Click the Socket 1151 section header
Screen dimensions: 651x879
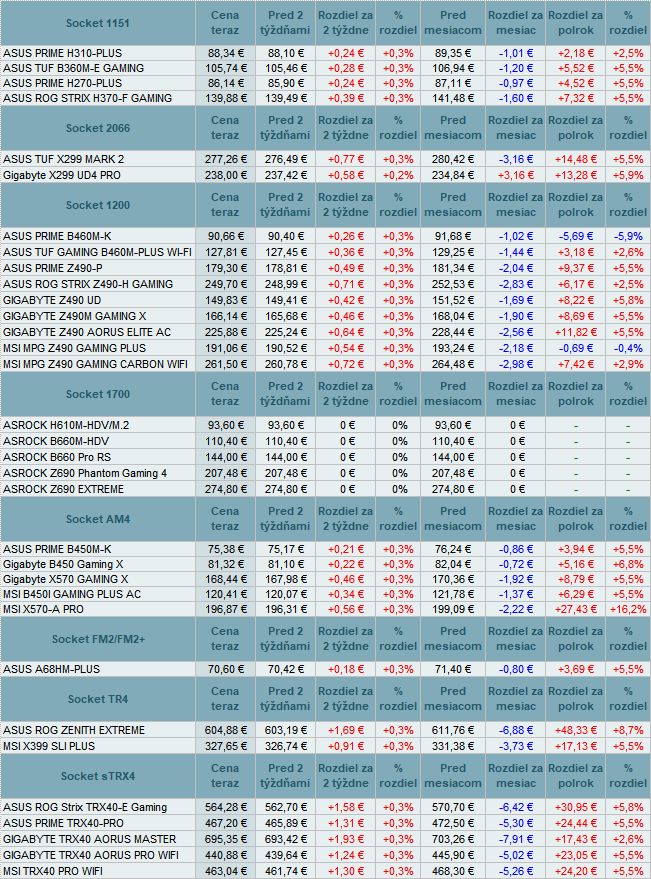[x=97, y=22]
